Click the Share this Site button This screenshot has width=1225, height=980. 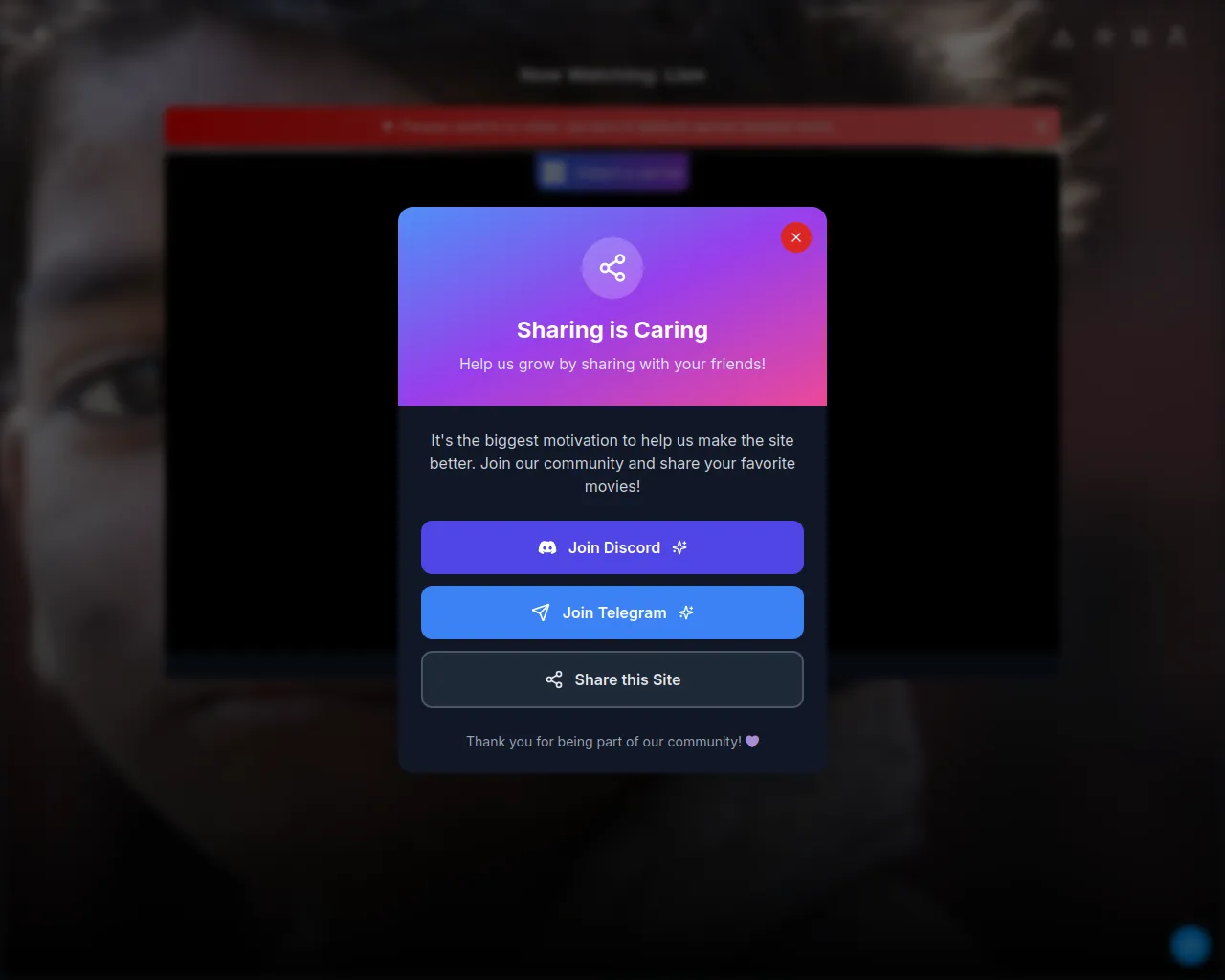[x=612, y=679]
